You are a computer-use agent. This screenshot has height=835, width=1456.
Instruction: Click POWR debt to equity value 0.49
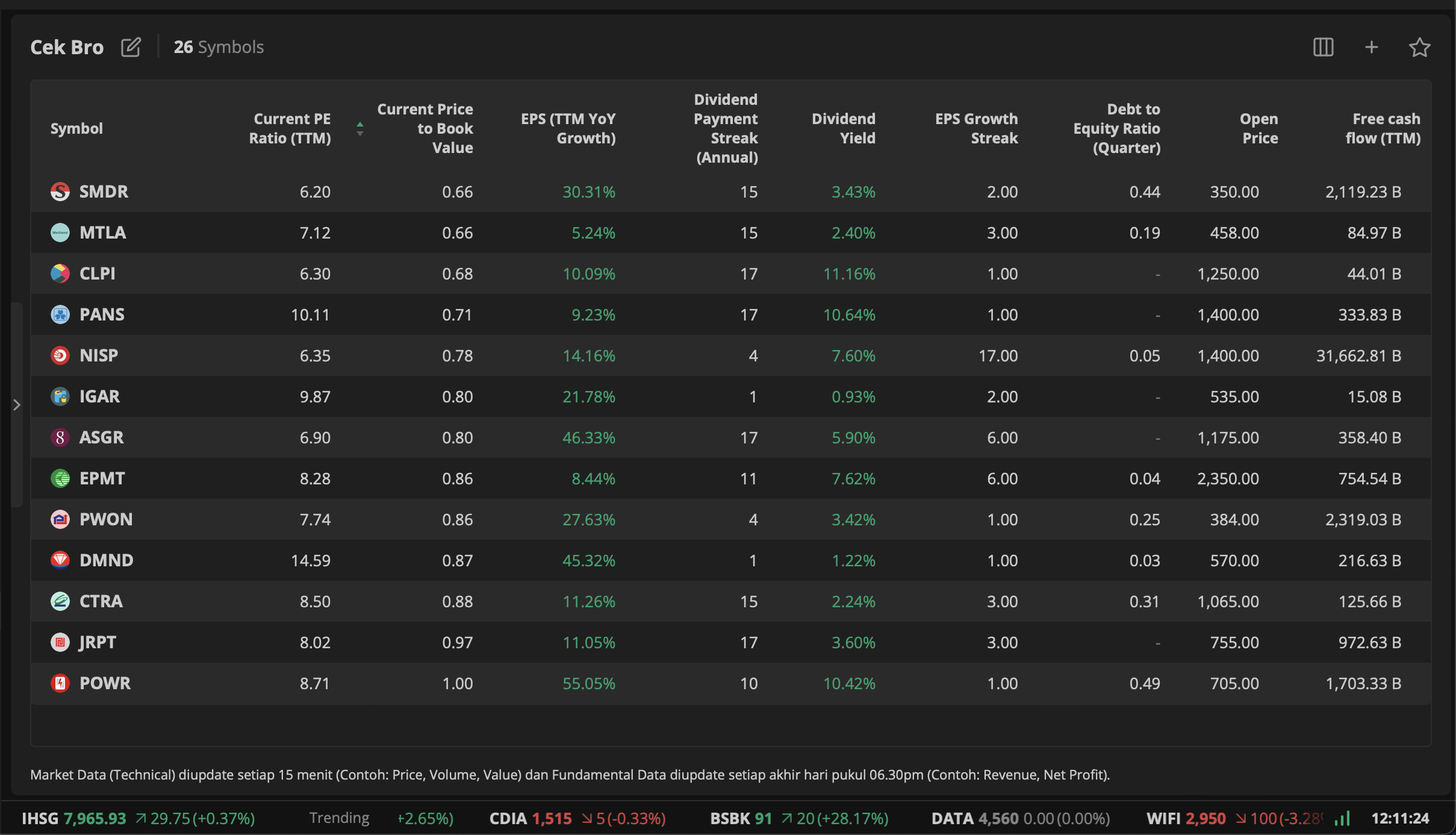pos(1145,683)
